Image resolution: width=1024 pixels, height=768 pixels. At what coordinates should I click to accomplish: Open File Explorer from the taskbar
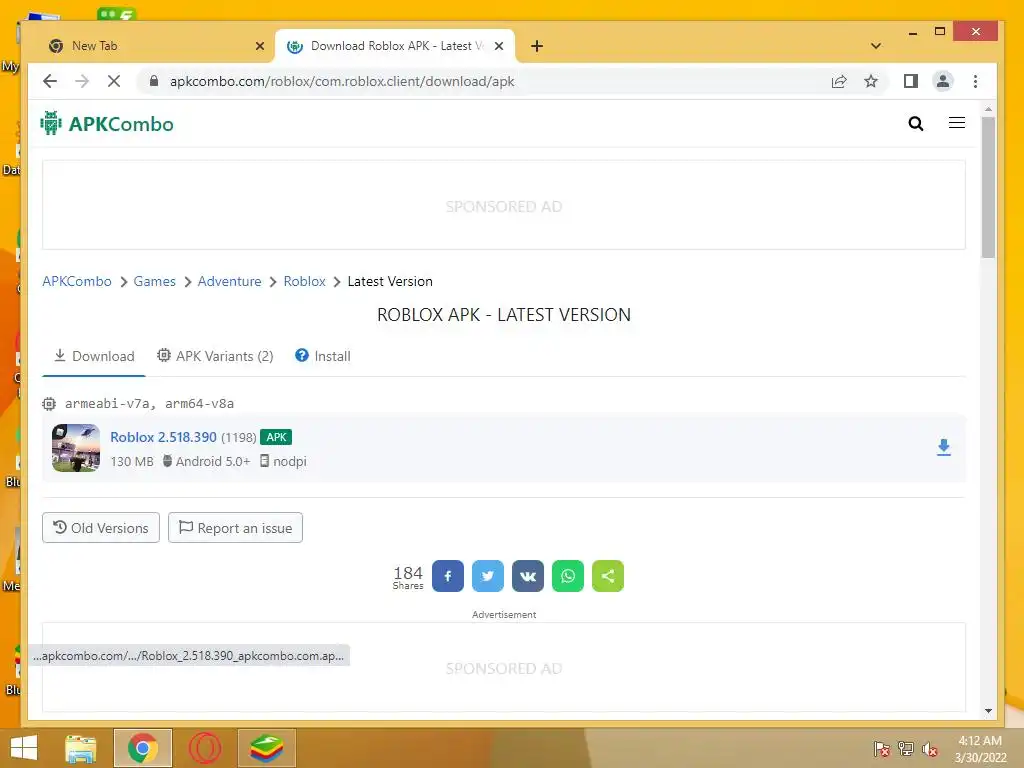coord(81,748)
